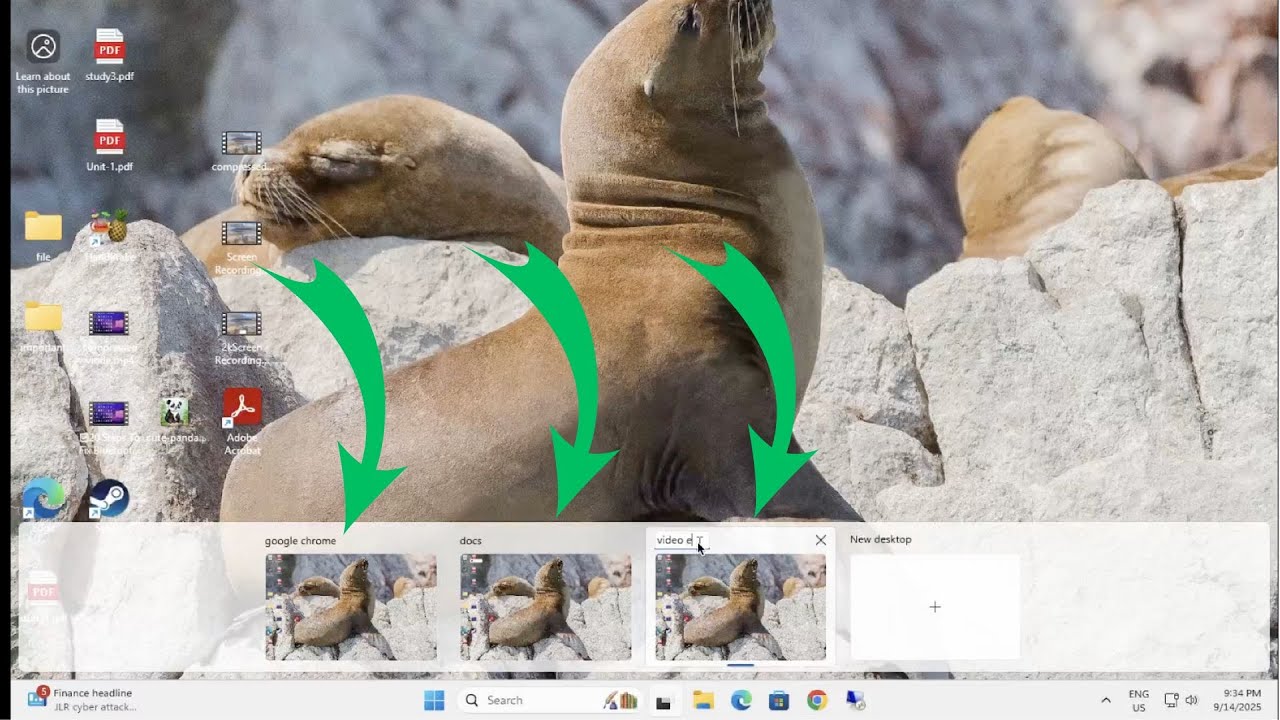Switch to the 'docs' desktop thumbnail
The height and width of the screenshot is (720, 1280).
coord(546,607)
